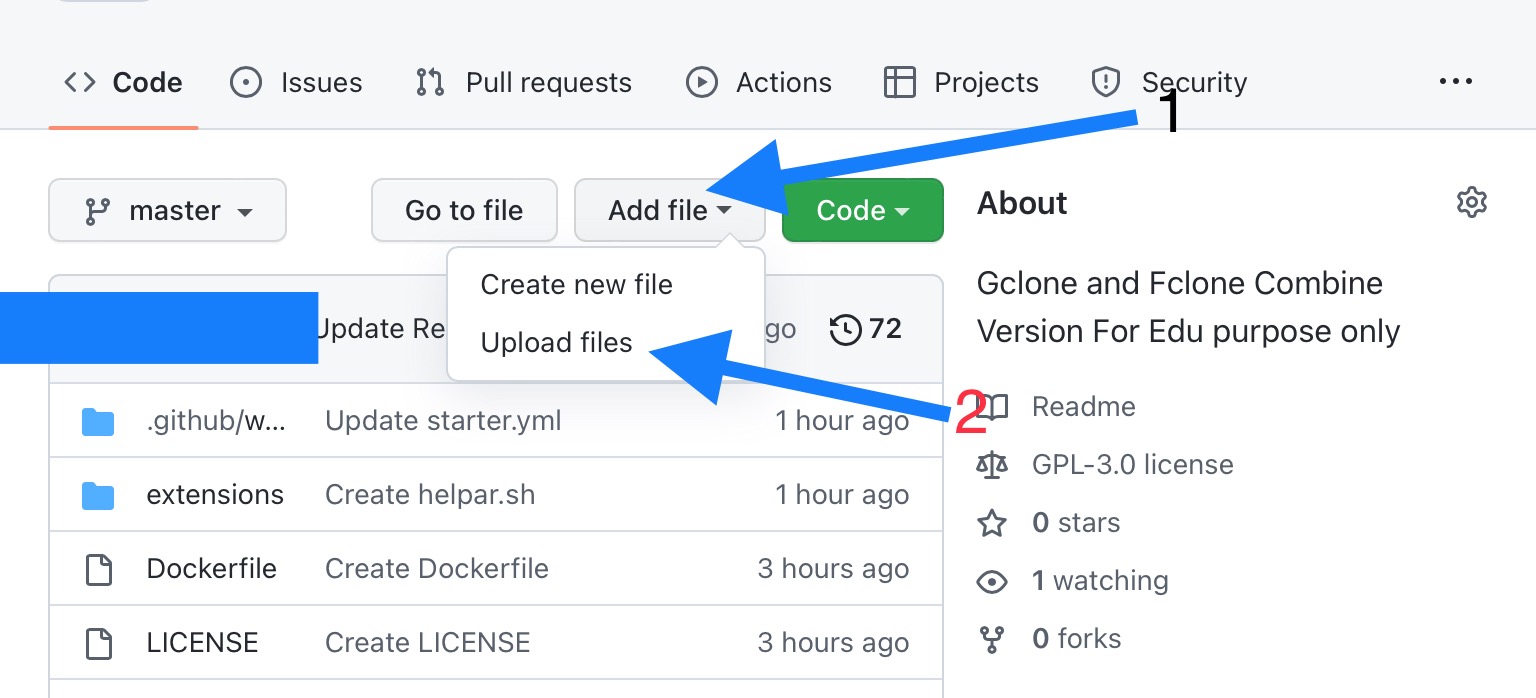Click the .github/workflows folder icon
The image size is (1536, 698).
click(98, 422)
